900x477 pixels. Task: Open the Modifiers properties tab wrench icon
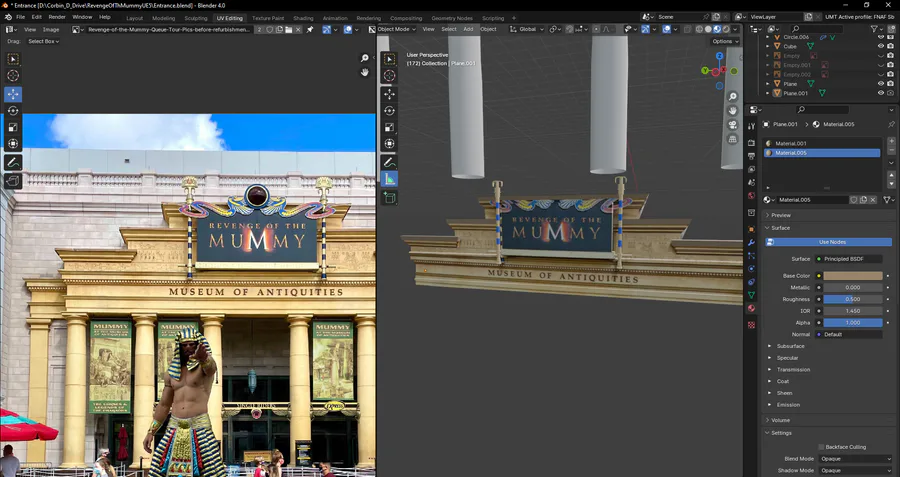[751, 242]
